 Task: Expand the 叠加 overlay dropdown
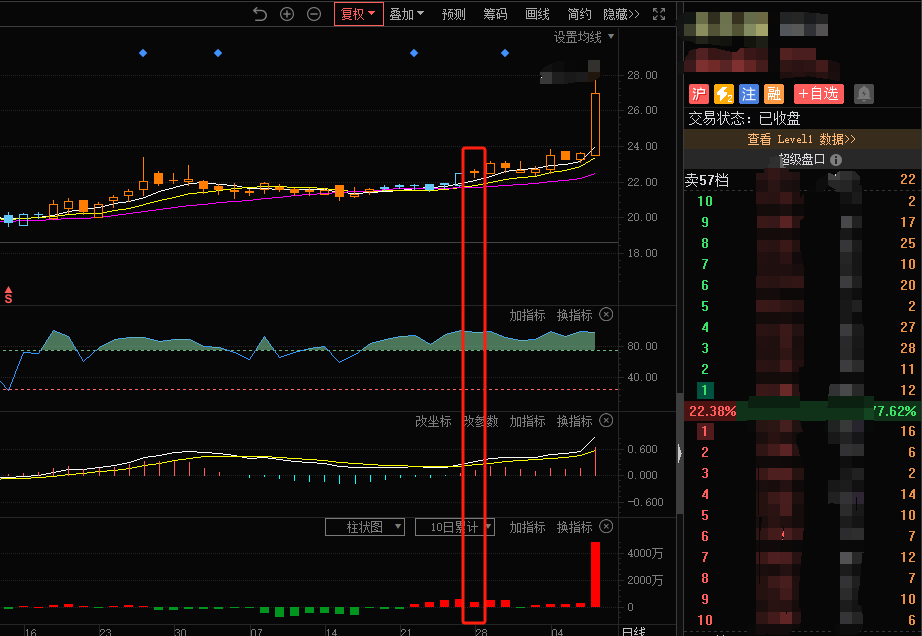click(x=406, y=14)
